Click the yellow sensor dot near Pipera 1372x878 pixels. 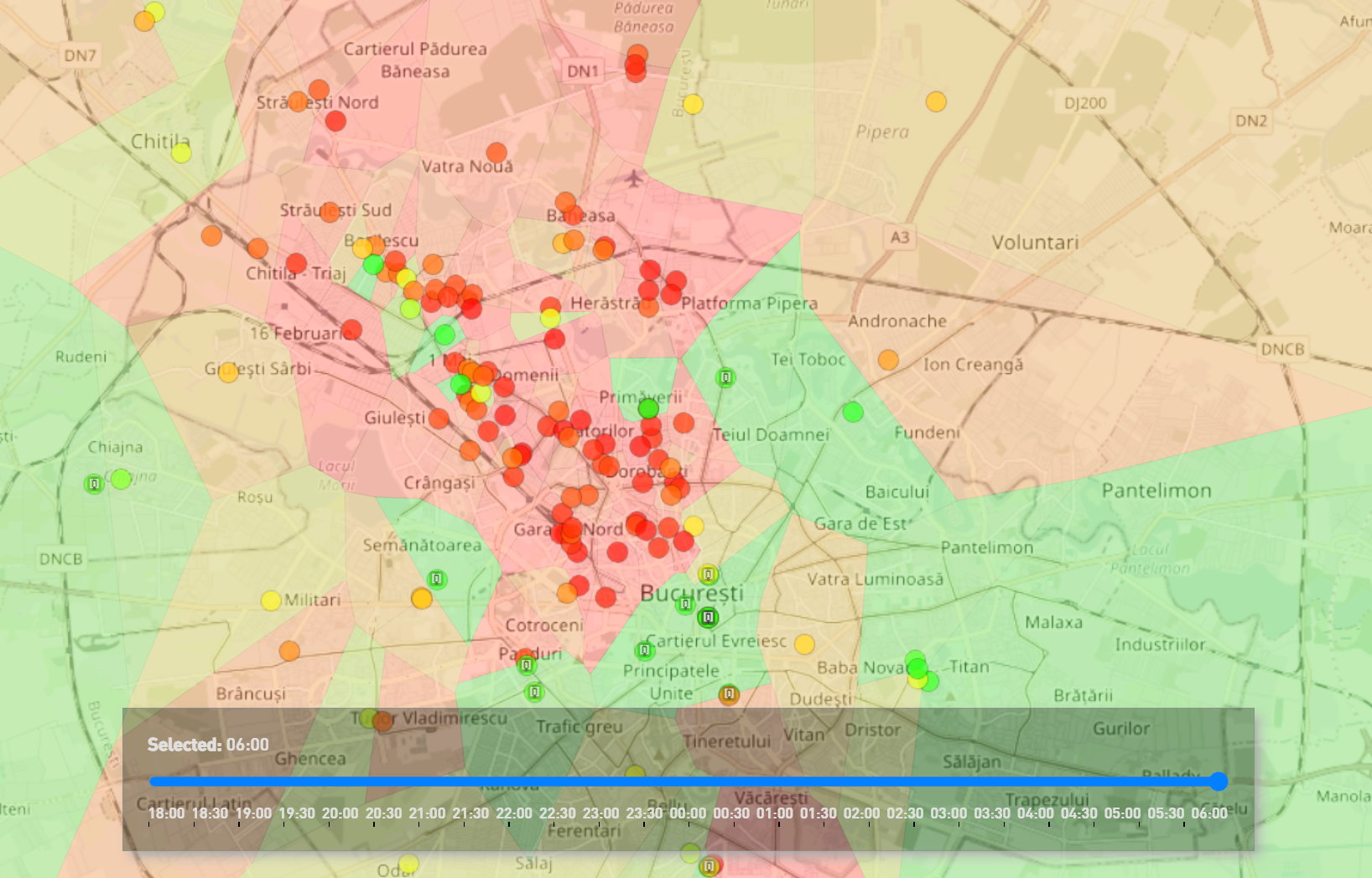[936, 101]
